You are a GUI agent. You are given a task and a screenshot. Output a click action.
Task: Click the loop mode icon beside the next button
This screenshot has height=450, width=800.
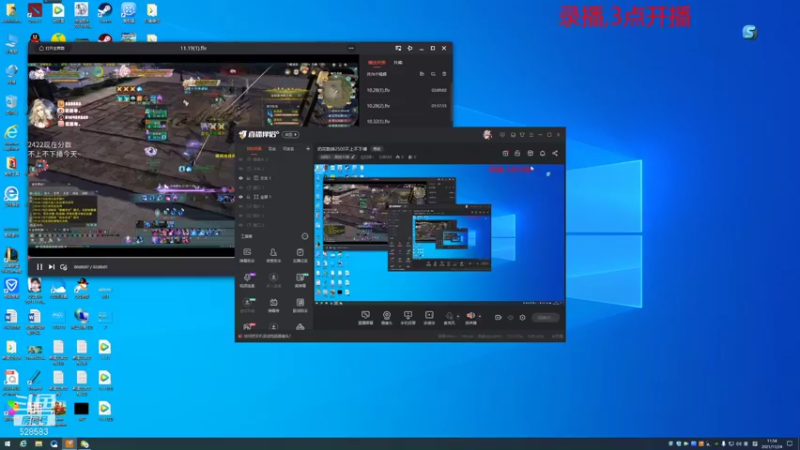(63, 267)
